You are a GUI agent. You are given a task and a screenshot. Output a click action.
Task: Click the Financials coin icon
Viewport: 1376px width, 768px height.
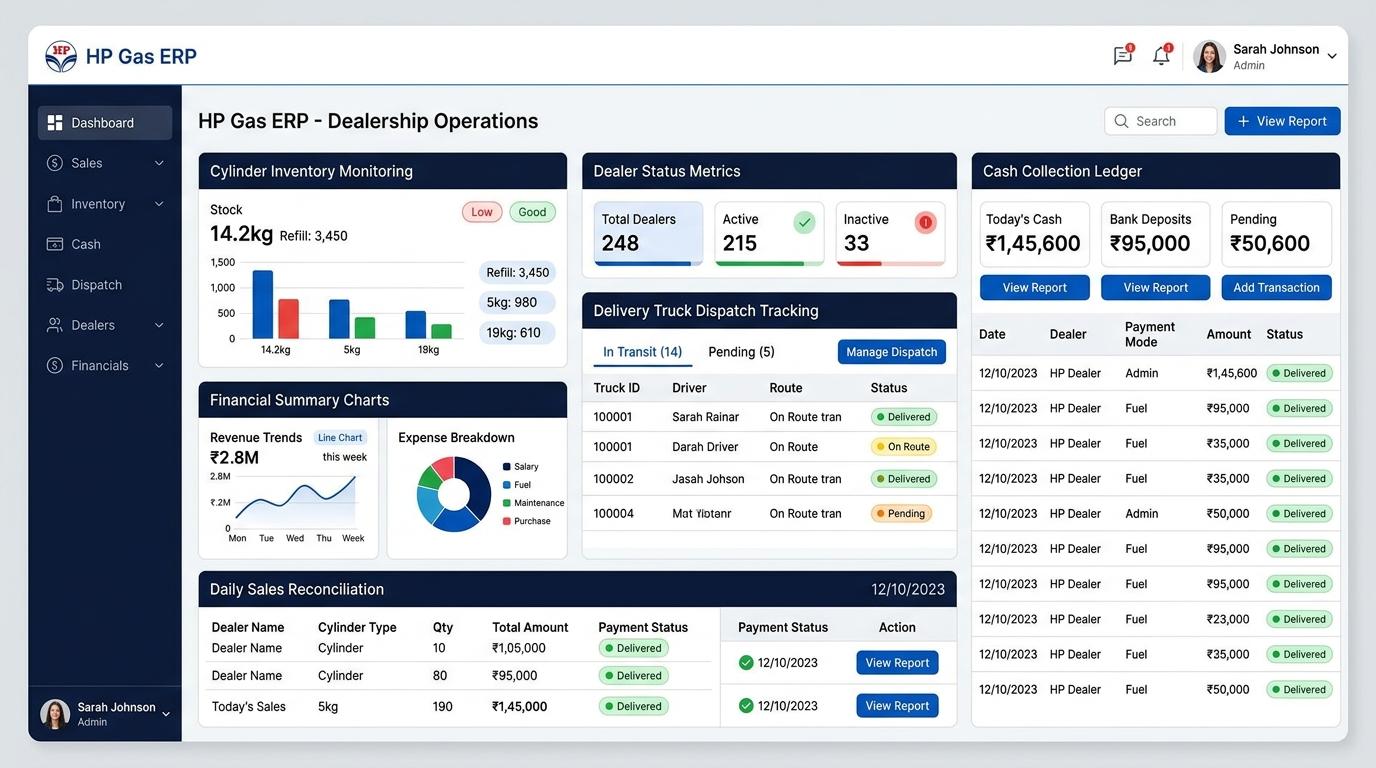[55, 366]
